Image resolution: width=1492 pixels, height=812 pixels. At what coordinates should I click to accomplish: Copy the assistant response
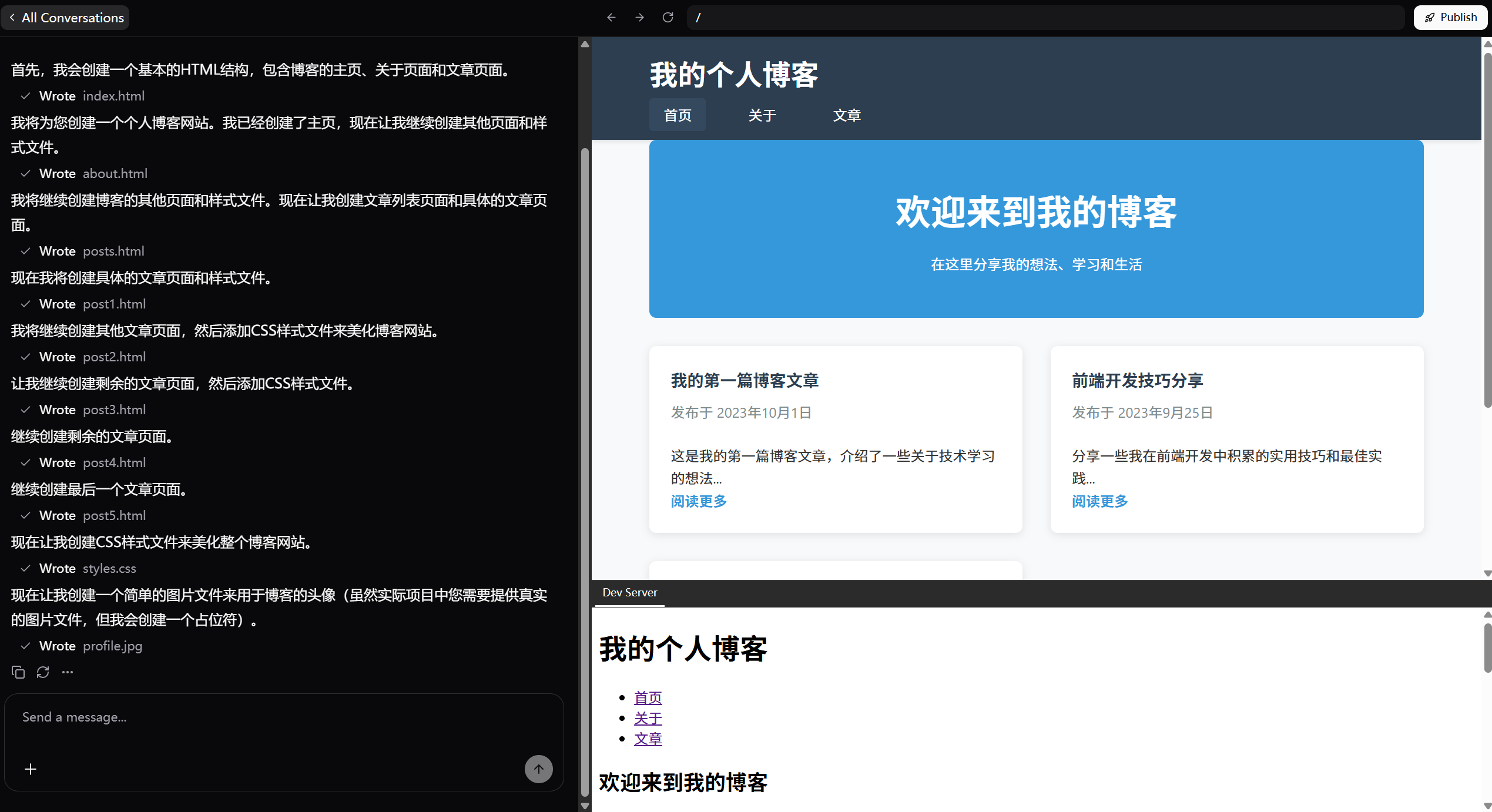point(18,672)
